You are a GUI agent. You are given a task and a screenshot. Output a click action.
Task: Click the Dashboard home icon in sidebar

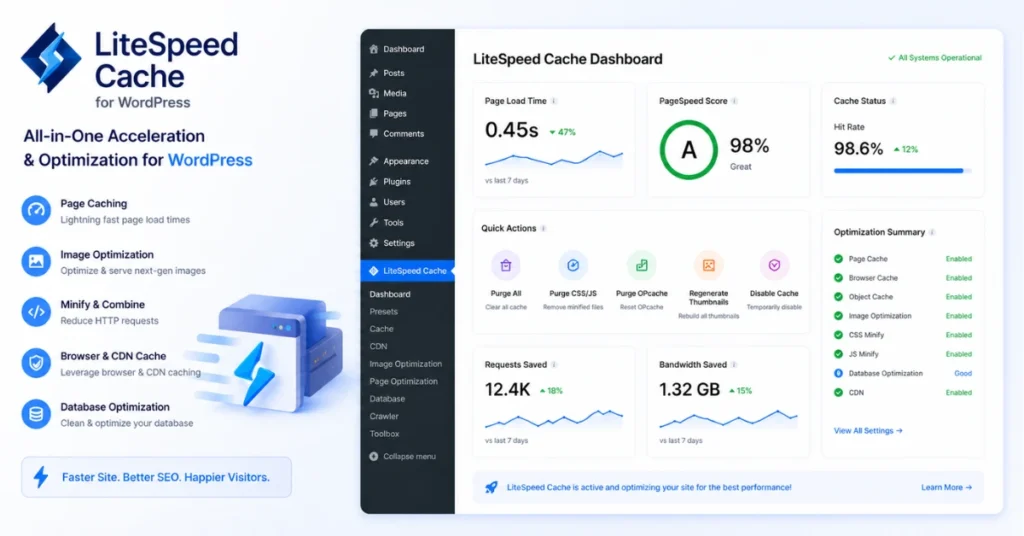pyautogui.click(x=374, y=49)
